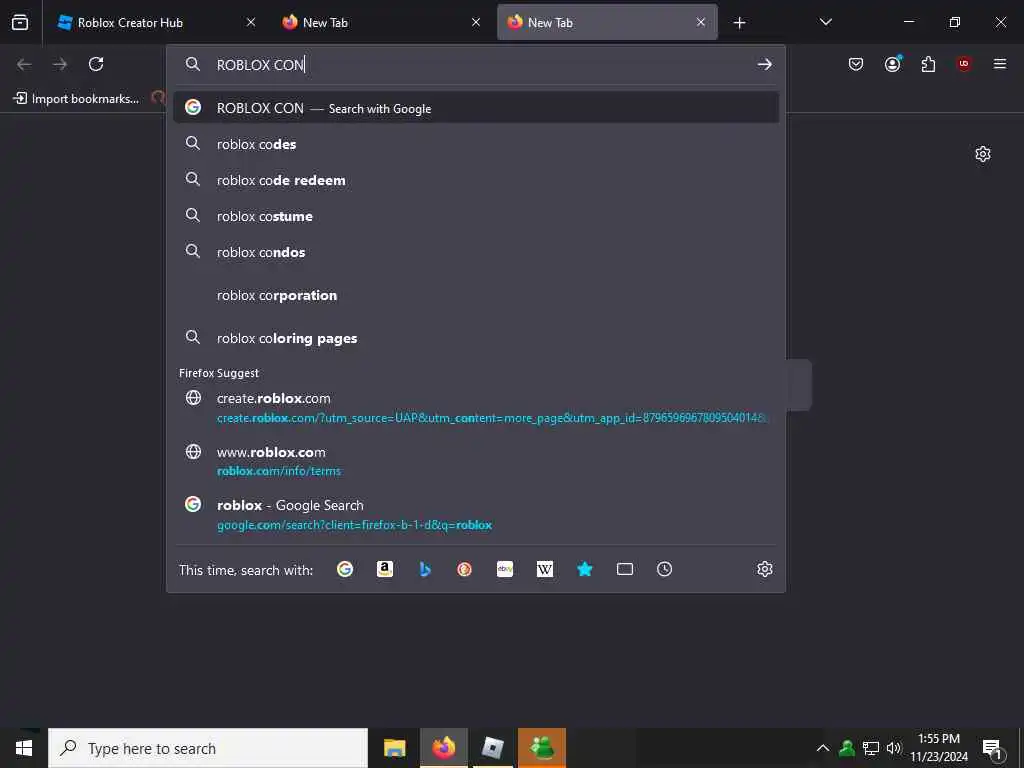Viewport: 1024px width, 768px height.
Task: Close the Roblox Creator Hub tab
Action: point(251,22)
